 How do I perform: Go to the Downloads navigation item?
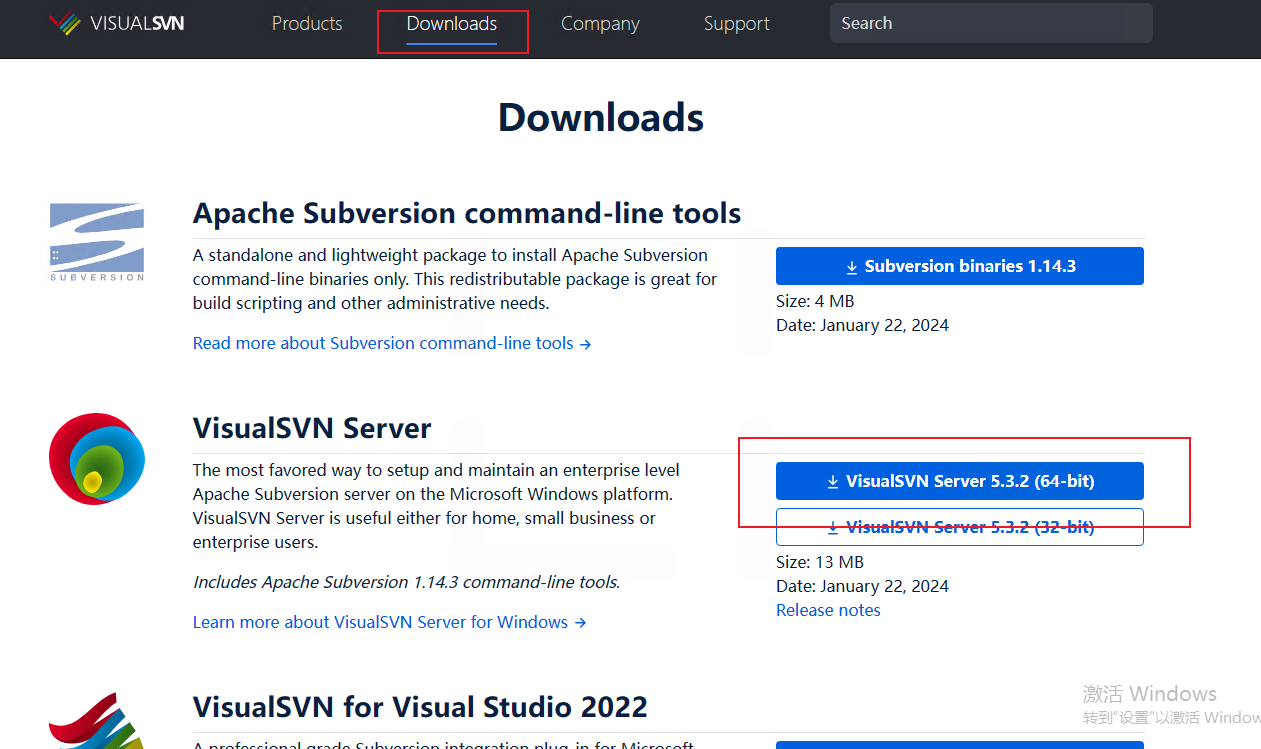(x=452, y=23)
